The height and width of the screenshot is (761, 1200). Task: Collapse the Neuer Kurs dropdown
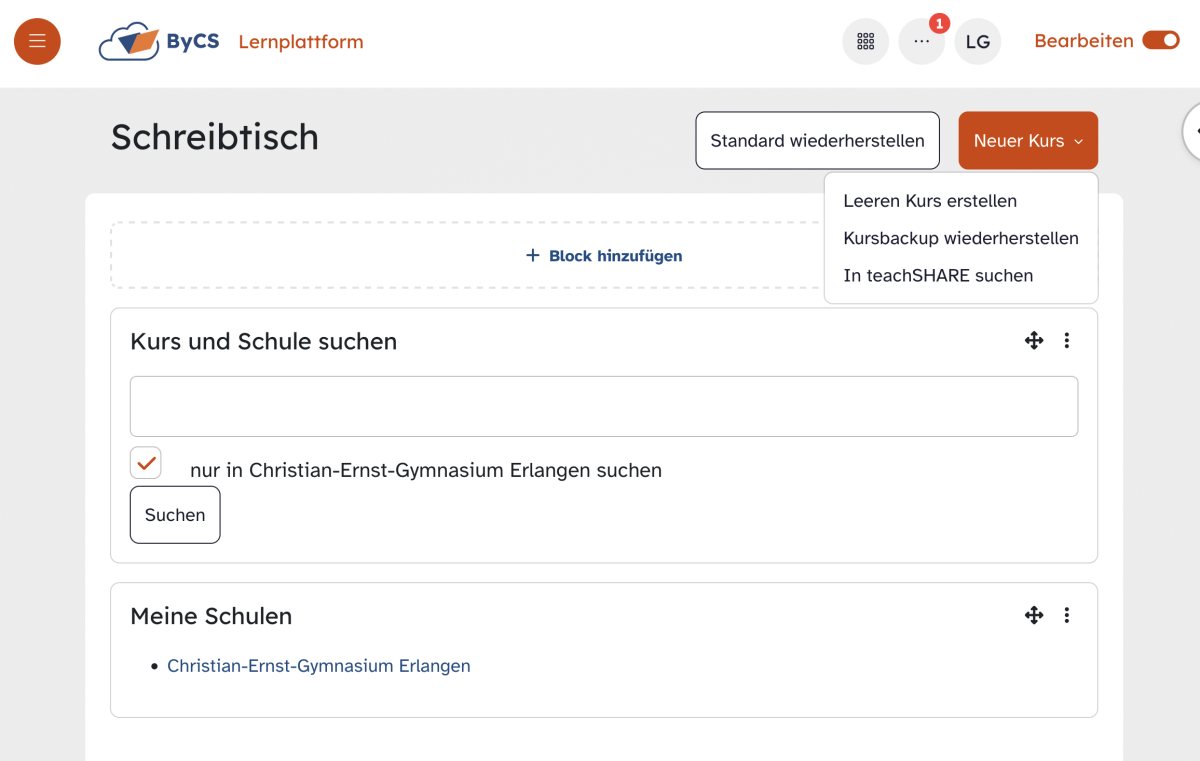(1027, 141)
